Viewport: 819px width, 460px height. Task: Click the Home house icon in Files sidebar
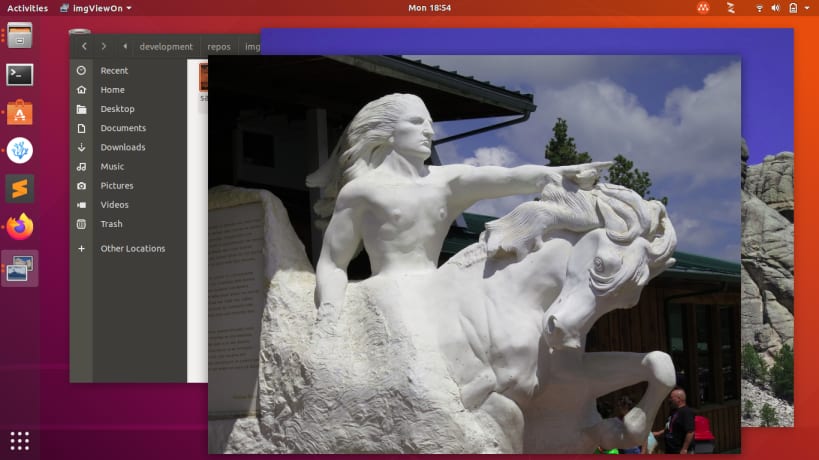pyautogui.click(x=81, y=90)
